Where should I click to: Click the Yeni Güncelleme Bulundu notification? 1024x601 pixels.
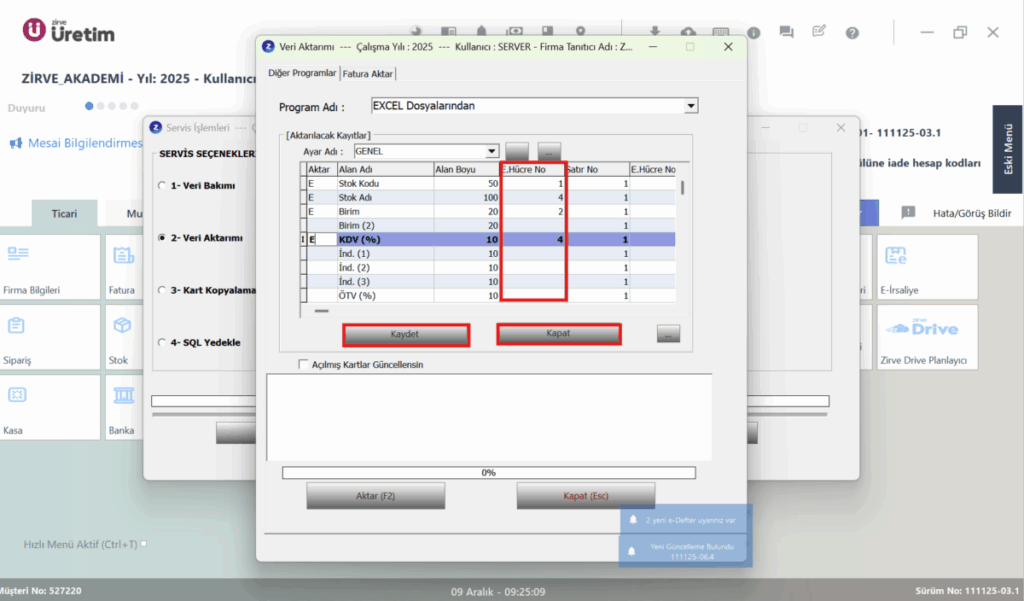point(684,551)
